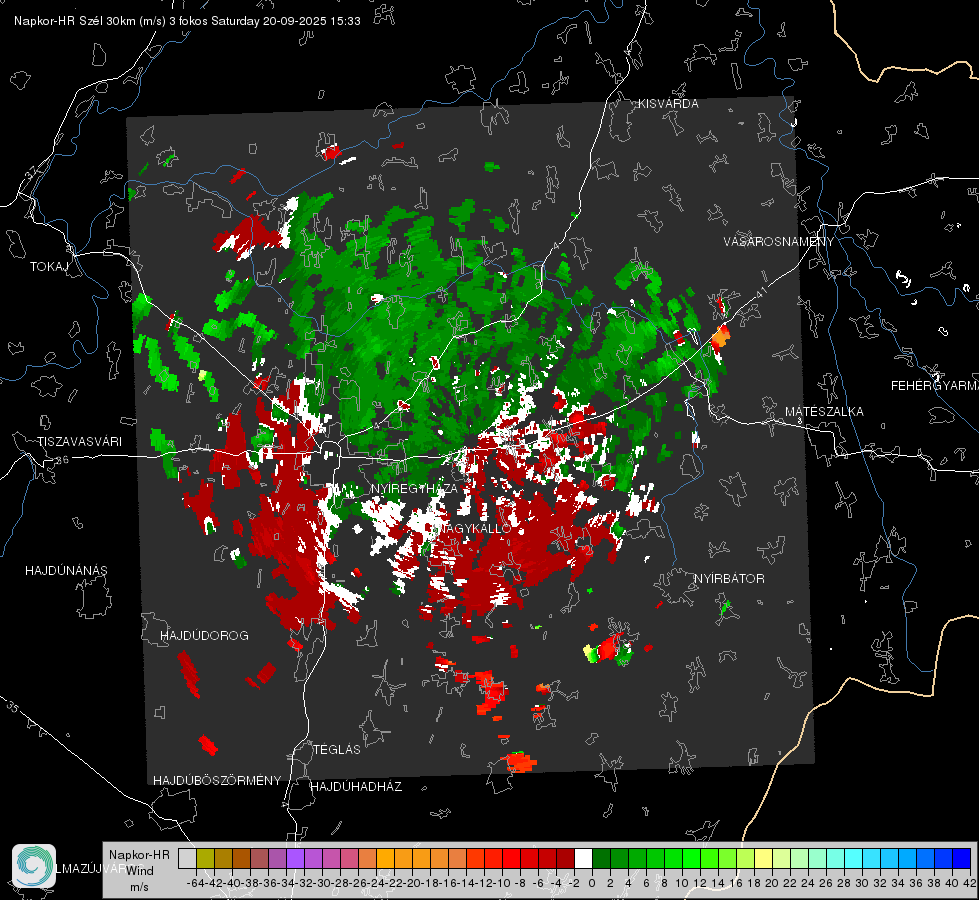
Task: Click road number 35 label
Action: 14,707
